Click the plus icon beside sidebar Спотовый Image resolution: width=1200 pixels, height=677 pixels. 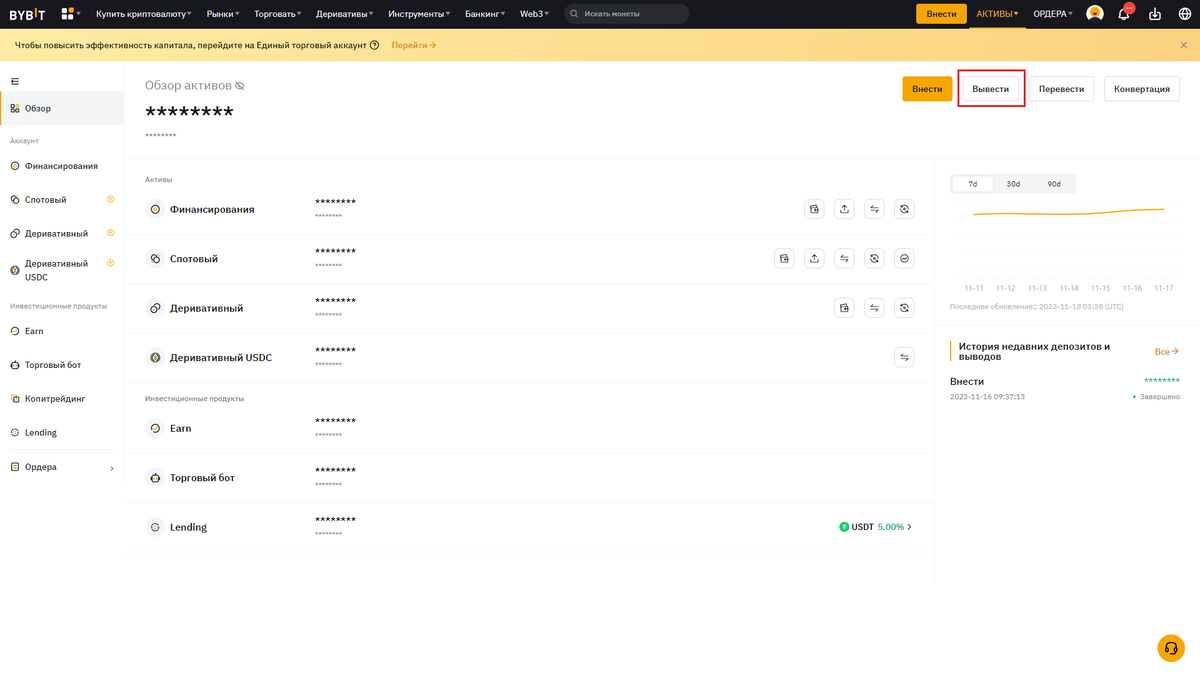click(111, 199)
